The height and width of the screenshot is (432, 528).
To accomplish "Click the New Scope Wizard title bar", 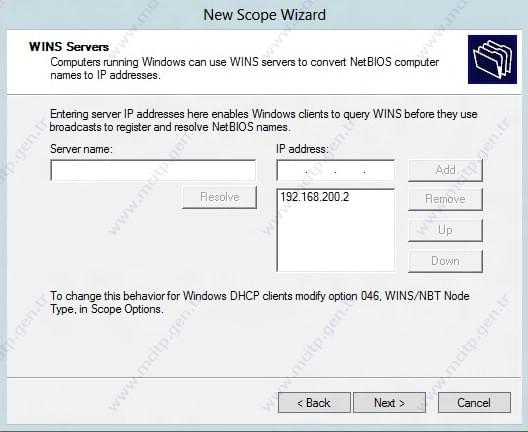I will click(x=264, y=15).
